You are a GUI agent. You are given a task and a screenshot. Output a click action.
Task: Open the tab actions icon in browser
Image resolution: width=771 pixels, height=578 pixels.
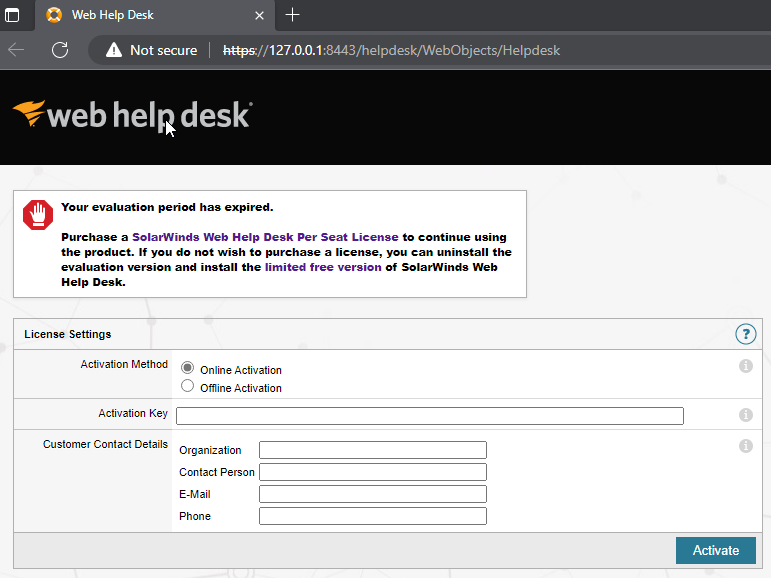click(12, 15)
